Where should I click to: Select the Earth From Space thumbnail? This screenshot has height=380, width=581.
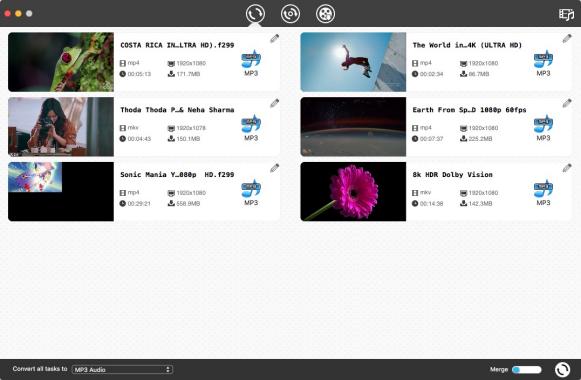(353, 127)
